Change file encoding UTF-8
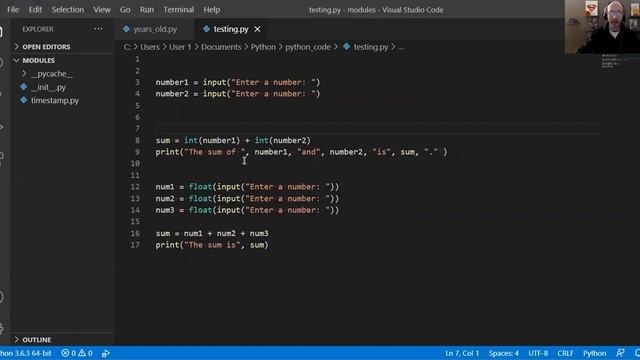The width and height of the screenshot is (640, 360). tap(538, 353)
